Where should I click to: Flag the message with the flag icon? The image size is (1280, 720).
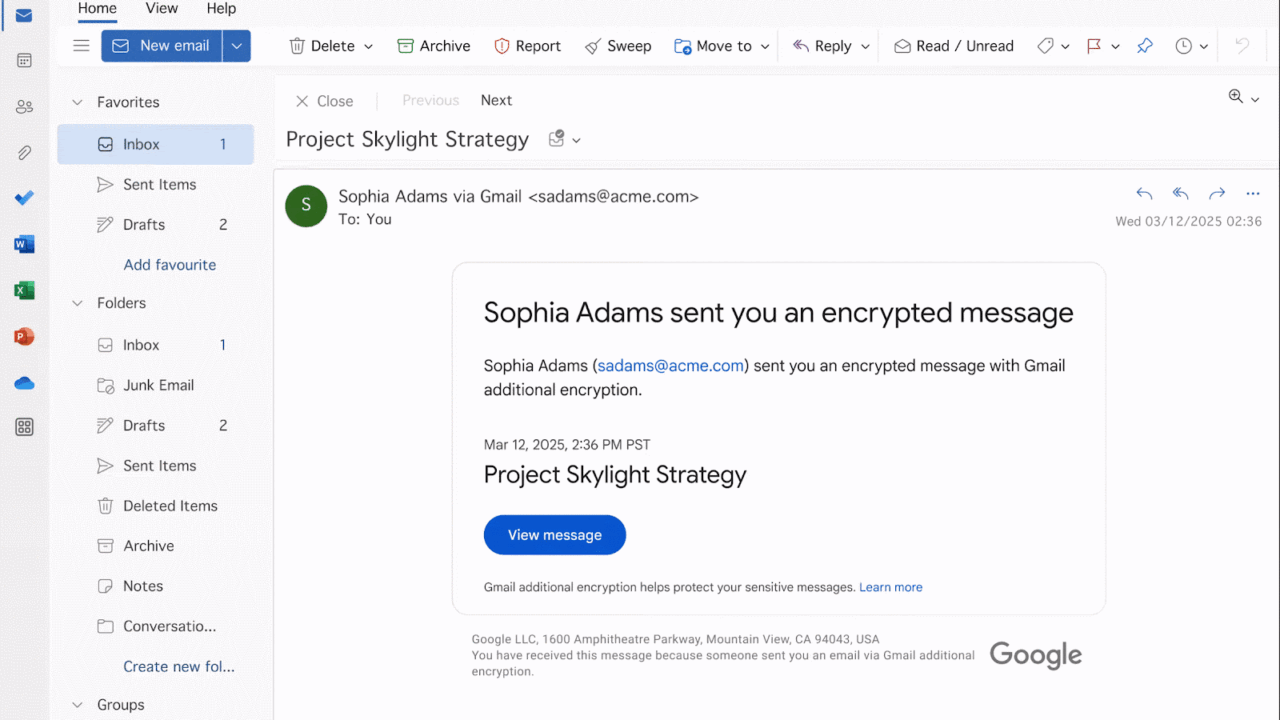(x=1094, y=46)
